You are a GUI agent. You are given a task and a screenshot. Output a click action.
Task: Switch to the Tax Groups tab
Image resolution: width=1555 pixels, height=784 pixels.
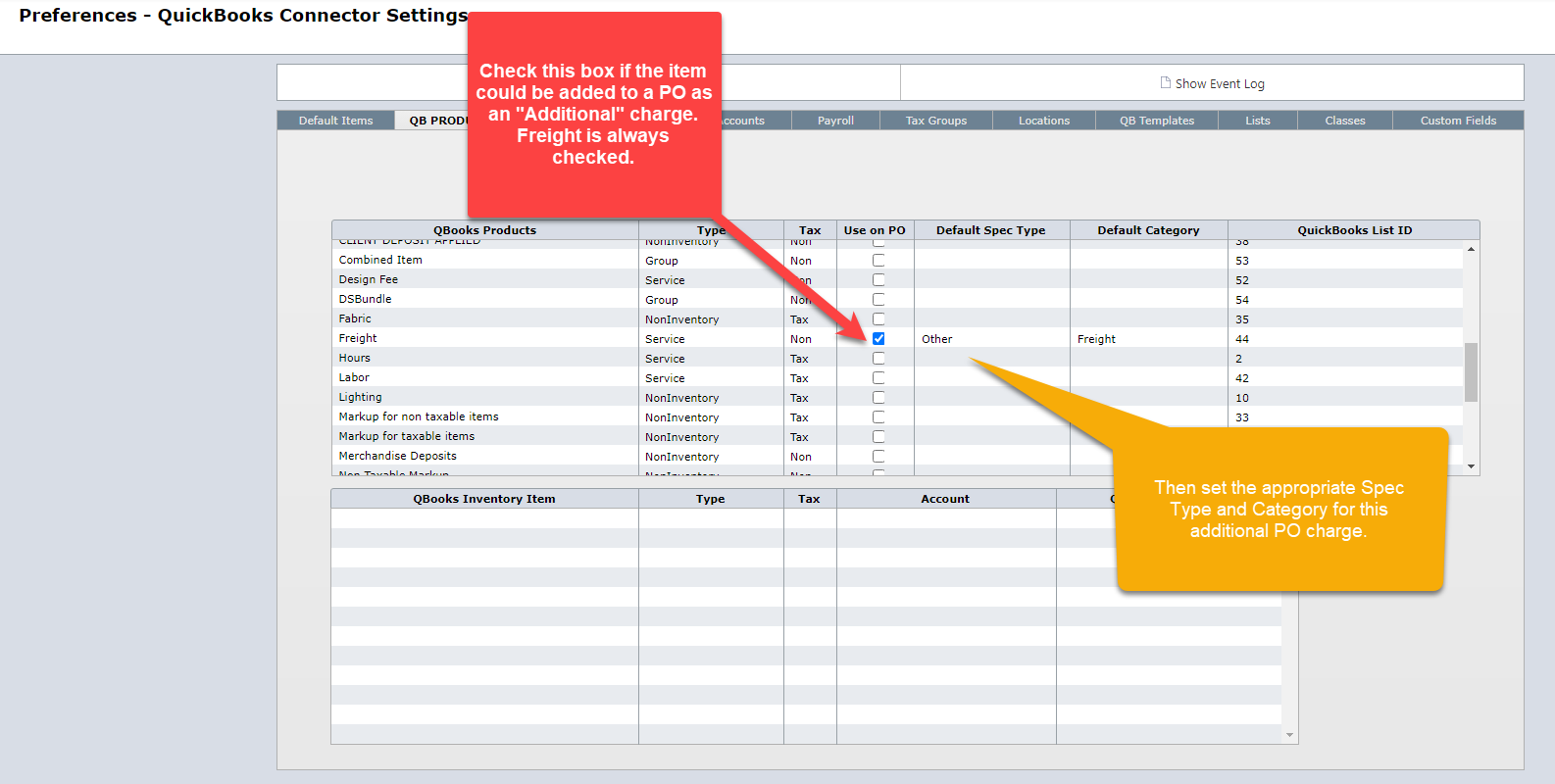935,121
